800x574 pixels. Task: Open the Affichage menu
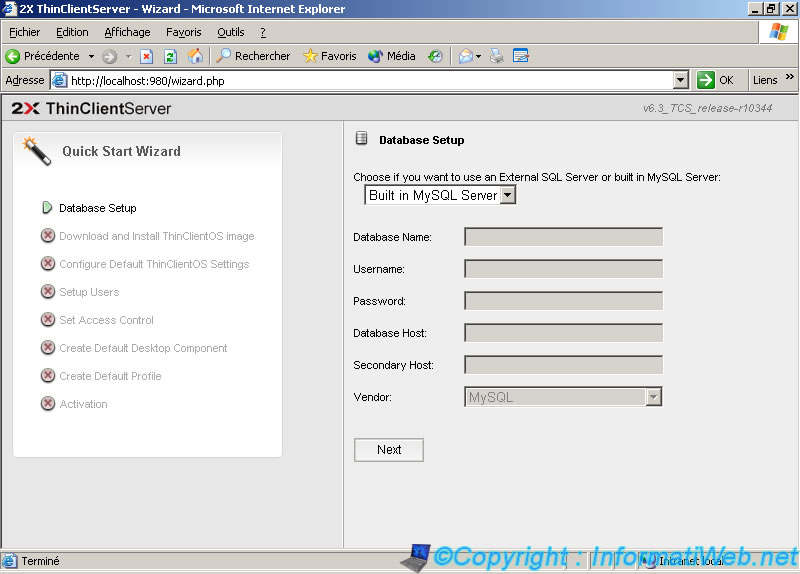127,32
